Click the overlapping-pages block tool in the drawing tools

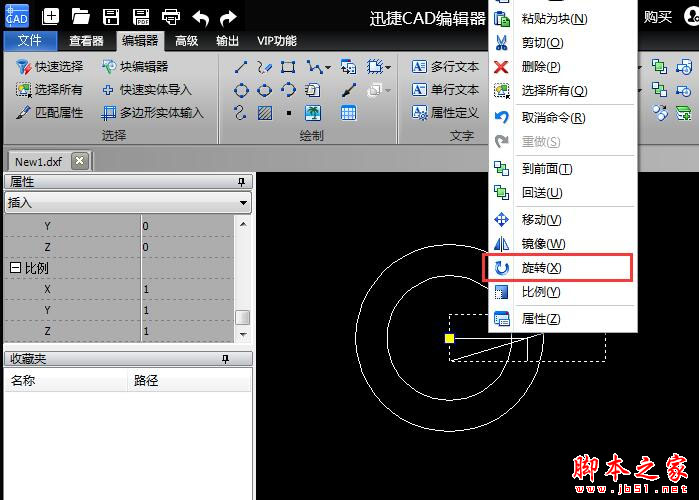click(312, 90)
